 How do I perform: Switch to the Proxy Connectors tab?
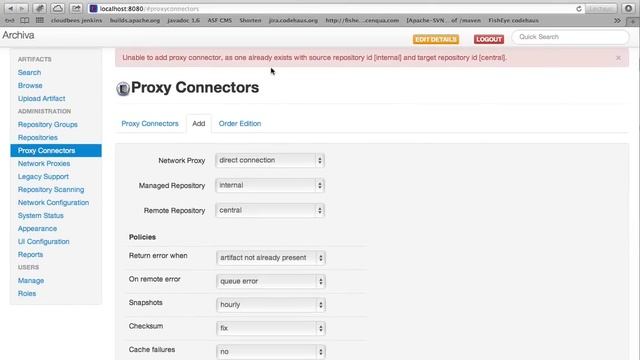click(x=150, y=124)
